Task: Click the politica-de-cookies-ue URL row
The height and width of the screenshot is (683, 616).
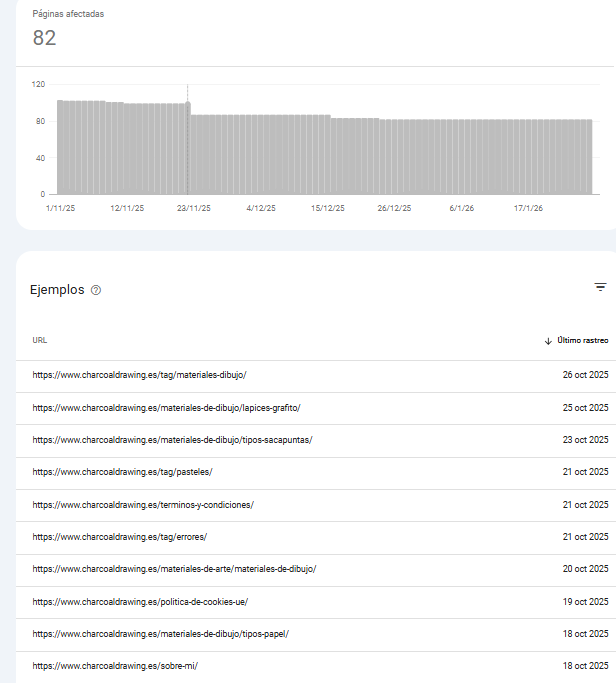Action: (x=140, y=601)
